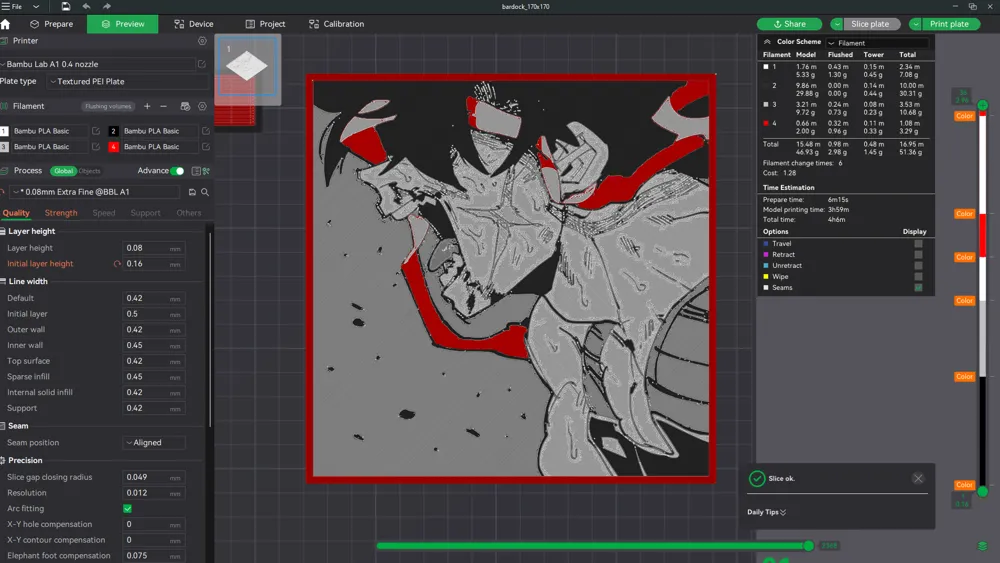Click search icon beside process preset

[x=205, y=192]
